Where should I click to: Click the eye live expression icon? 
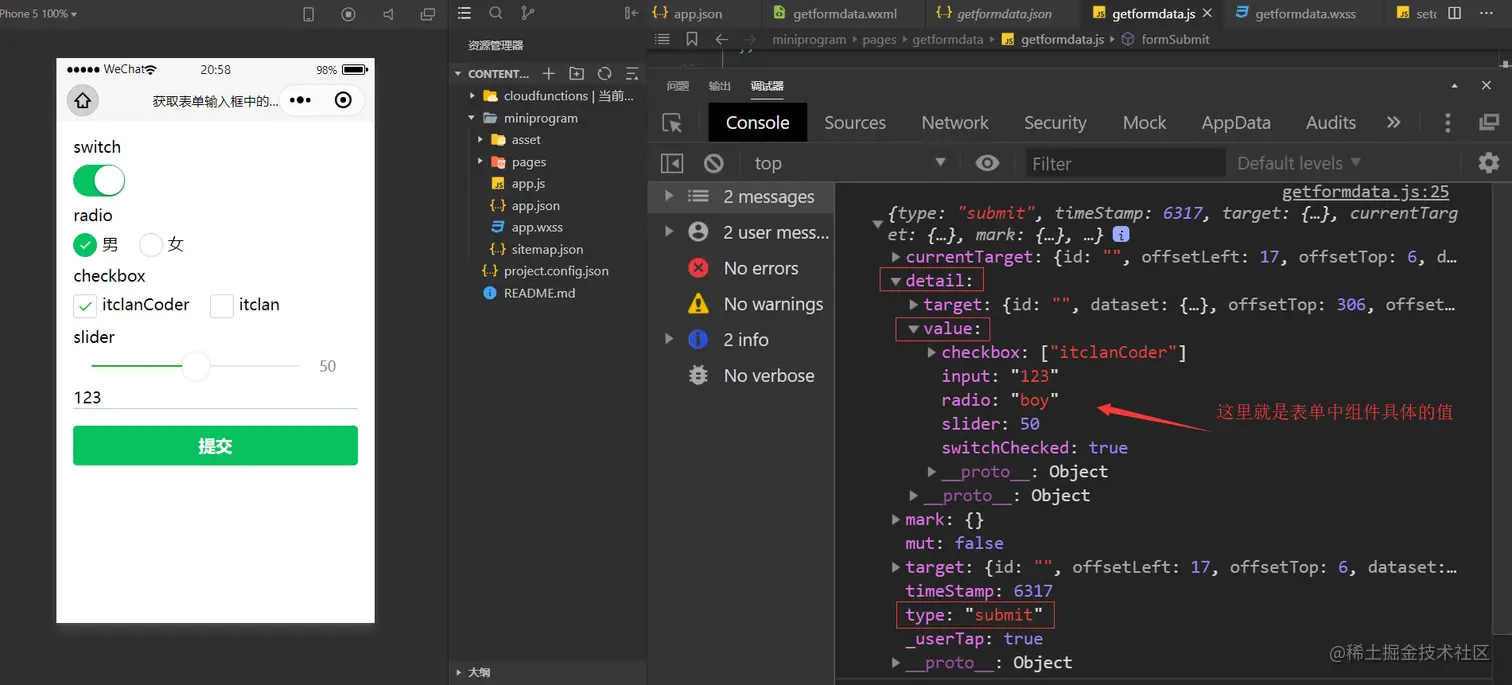coord(987,163)
